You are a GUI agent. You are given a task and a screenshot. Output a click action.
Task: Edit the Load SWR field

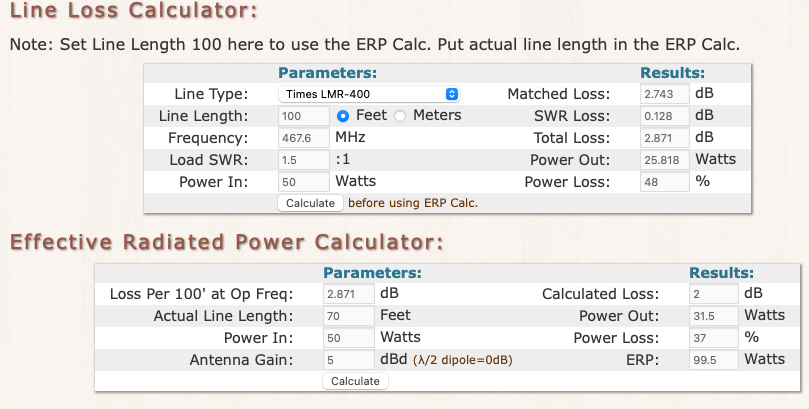303,160
